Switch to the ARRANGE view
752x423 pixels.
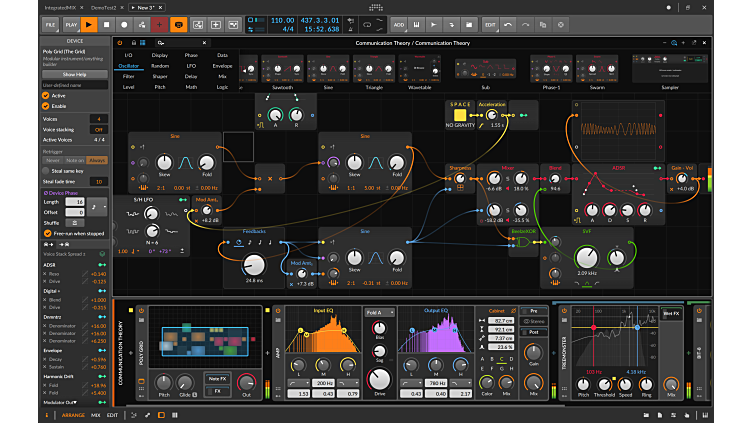(x=73, y=415)
